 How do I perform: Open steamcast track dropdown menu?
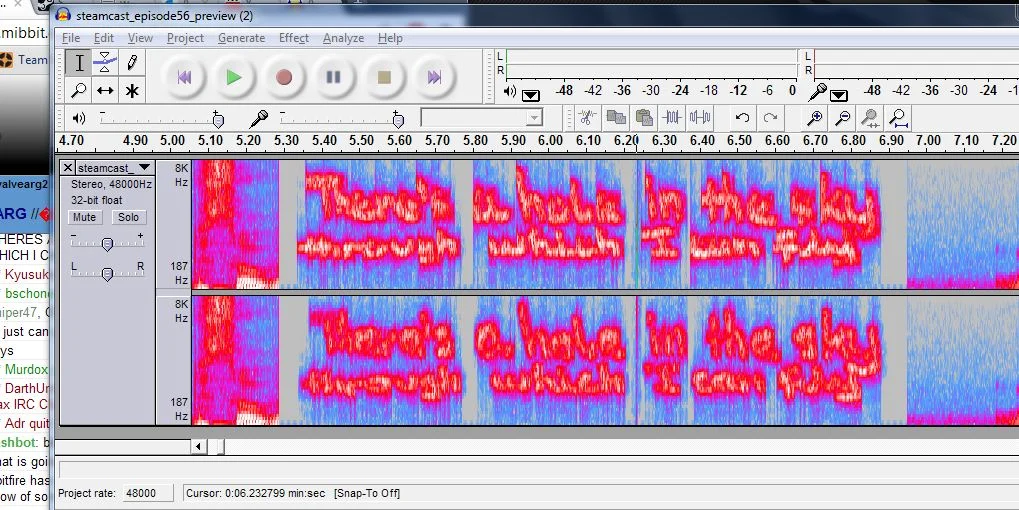point(144,168)
